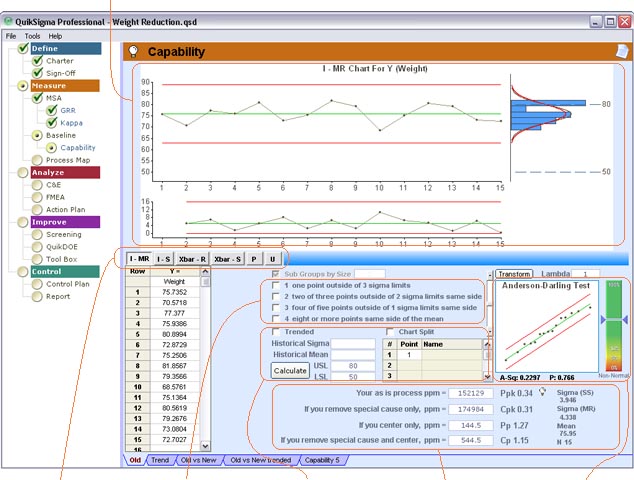
Task: Select the Xbar - S chart button
Action: tap(227, 259)
